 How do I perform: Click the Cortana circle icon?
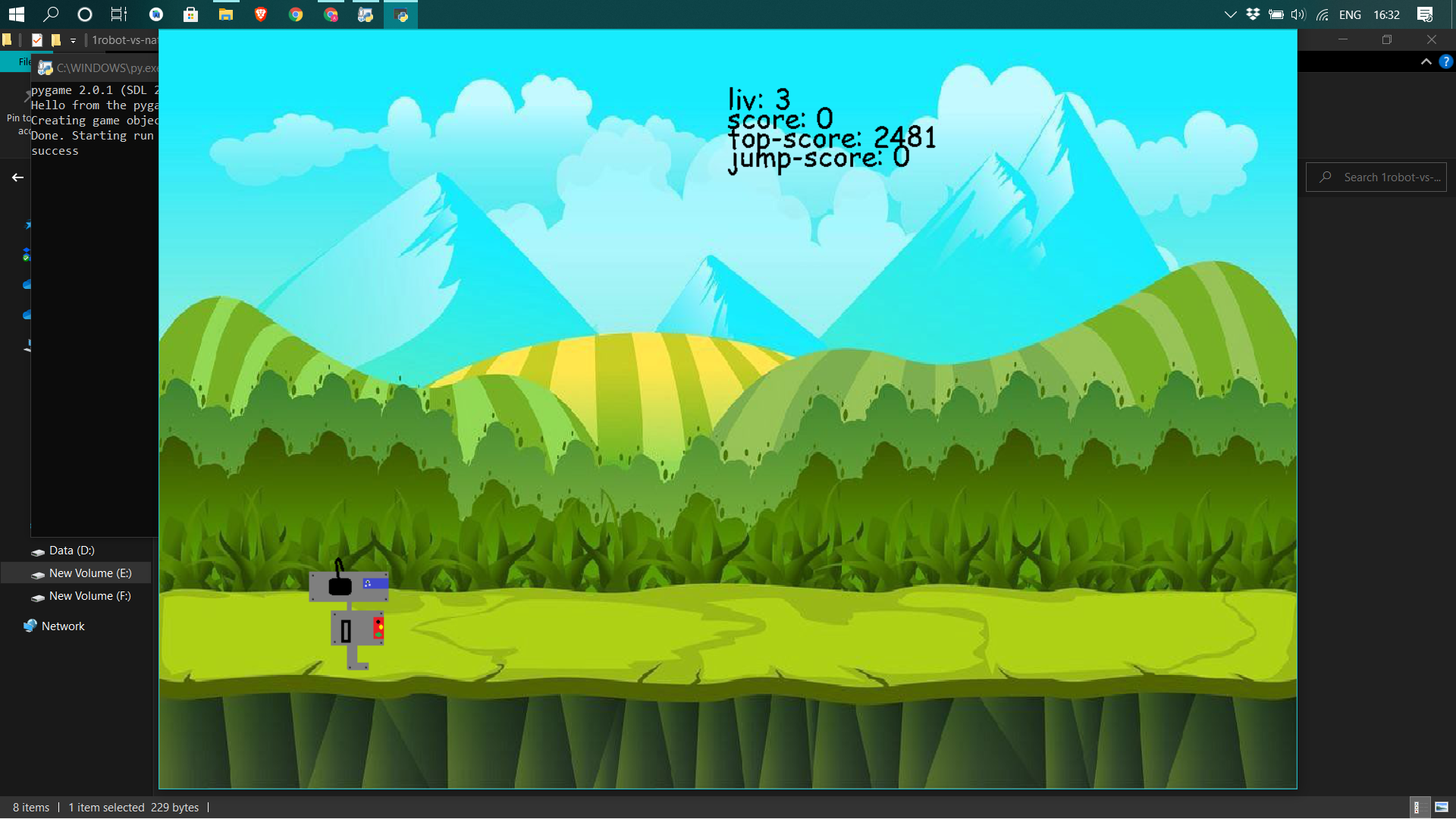click(85, 14)
